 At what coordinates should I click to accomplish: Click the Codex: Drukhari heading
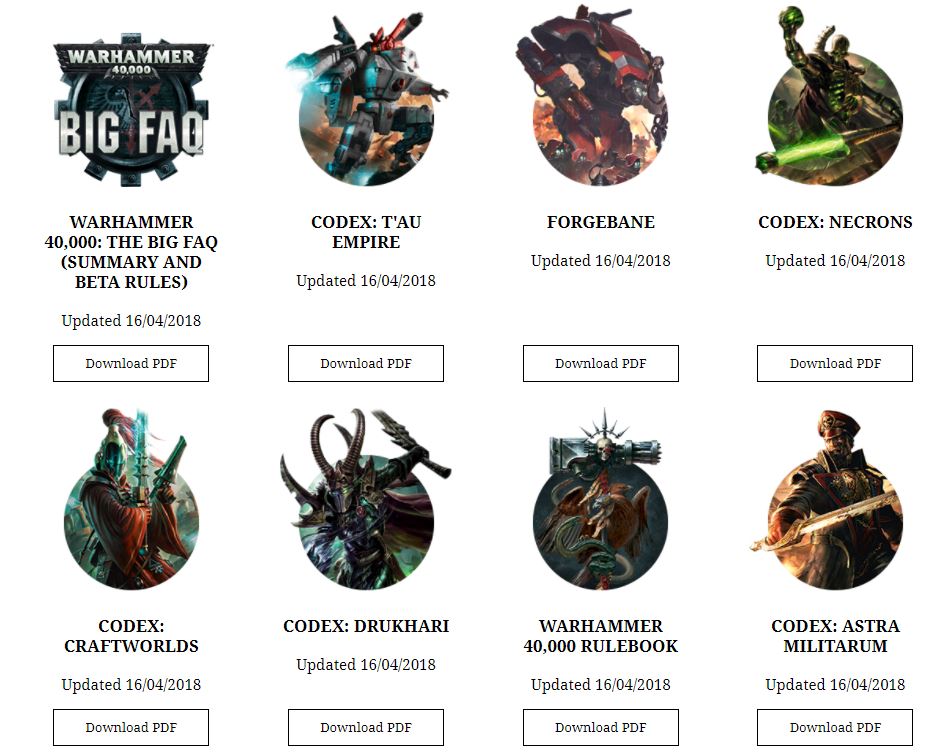coord(366,626)
